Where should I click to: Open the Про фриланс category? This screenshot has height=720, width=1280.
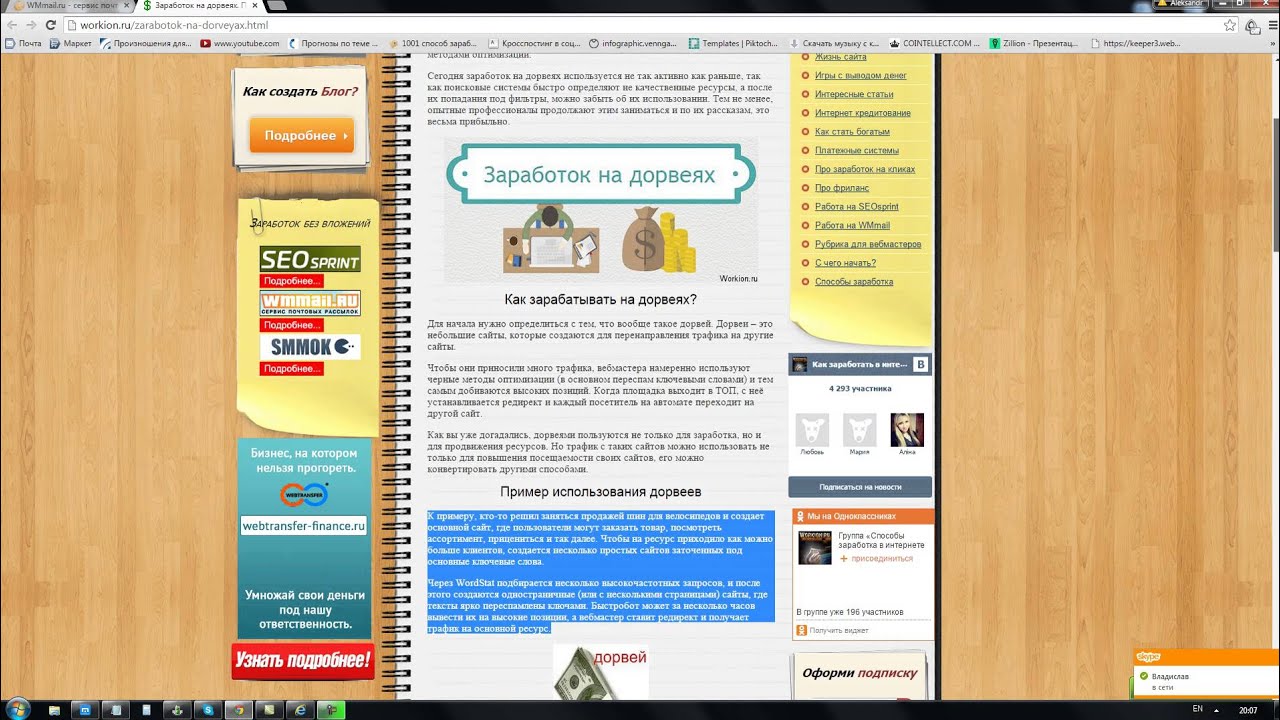point(842,188)
